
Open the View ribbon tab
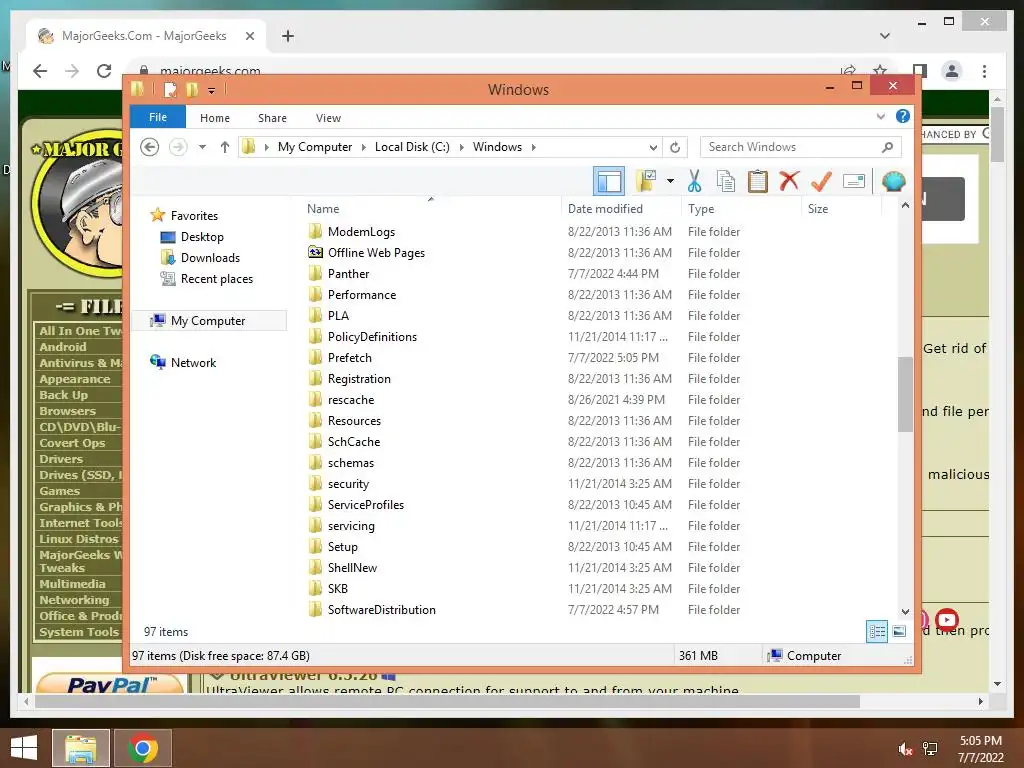coord(328,118)
